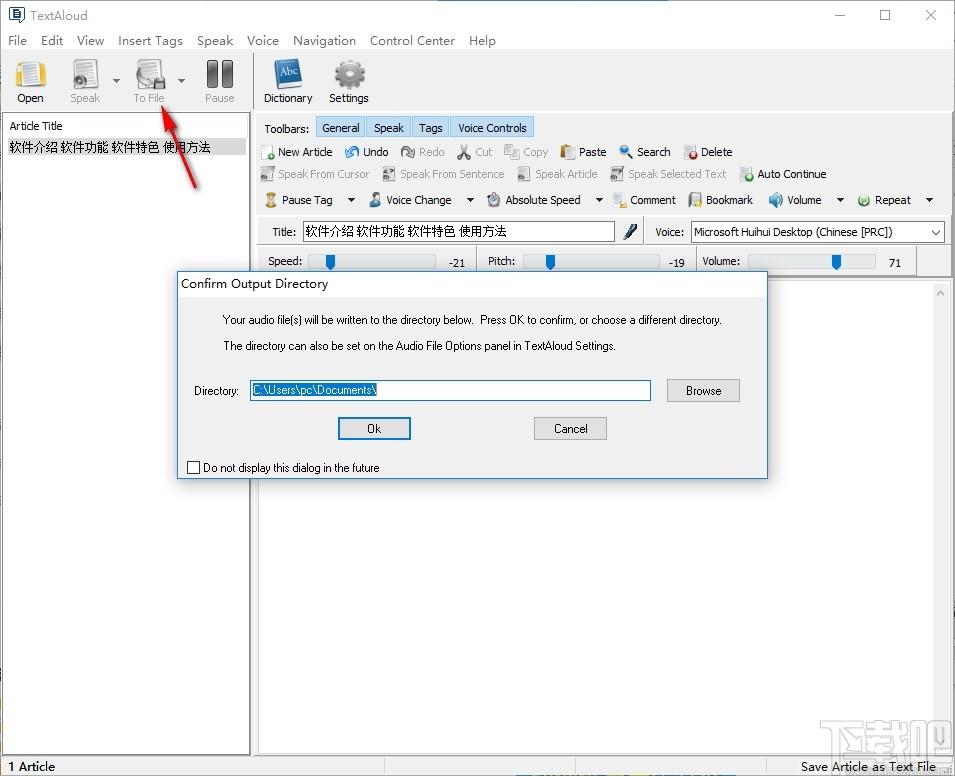Expand the Voice selection dropdown

936,232
